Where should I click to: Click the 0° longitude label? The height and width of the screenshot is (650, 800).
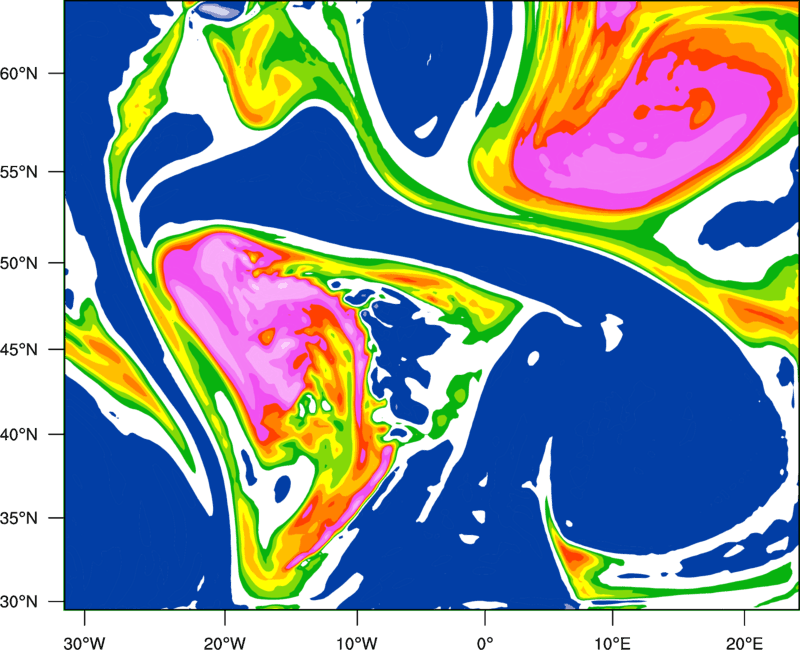484,643
